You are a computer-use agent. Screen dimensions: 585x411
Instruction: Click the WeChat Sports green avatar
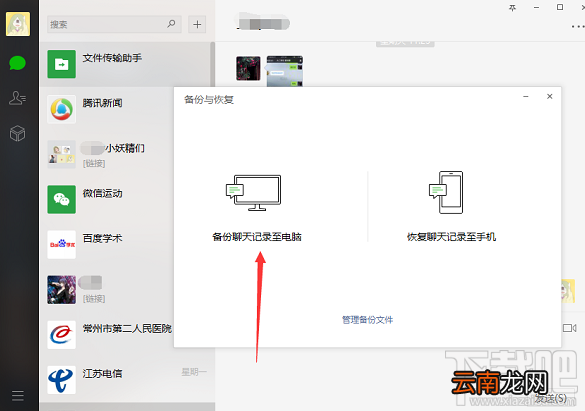(62, 200)
